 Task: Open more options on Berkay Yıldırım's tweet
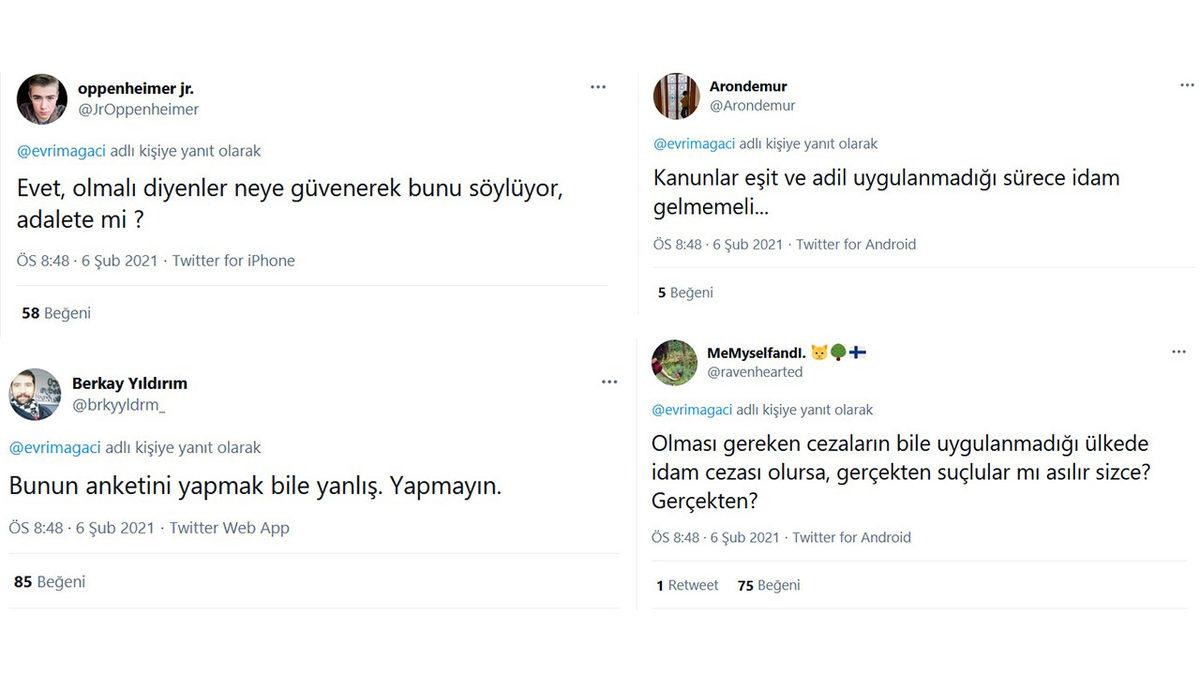click(609, 381)
